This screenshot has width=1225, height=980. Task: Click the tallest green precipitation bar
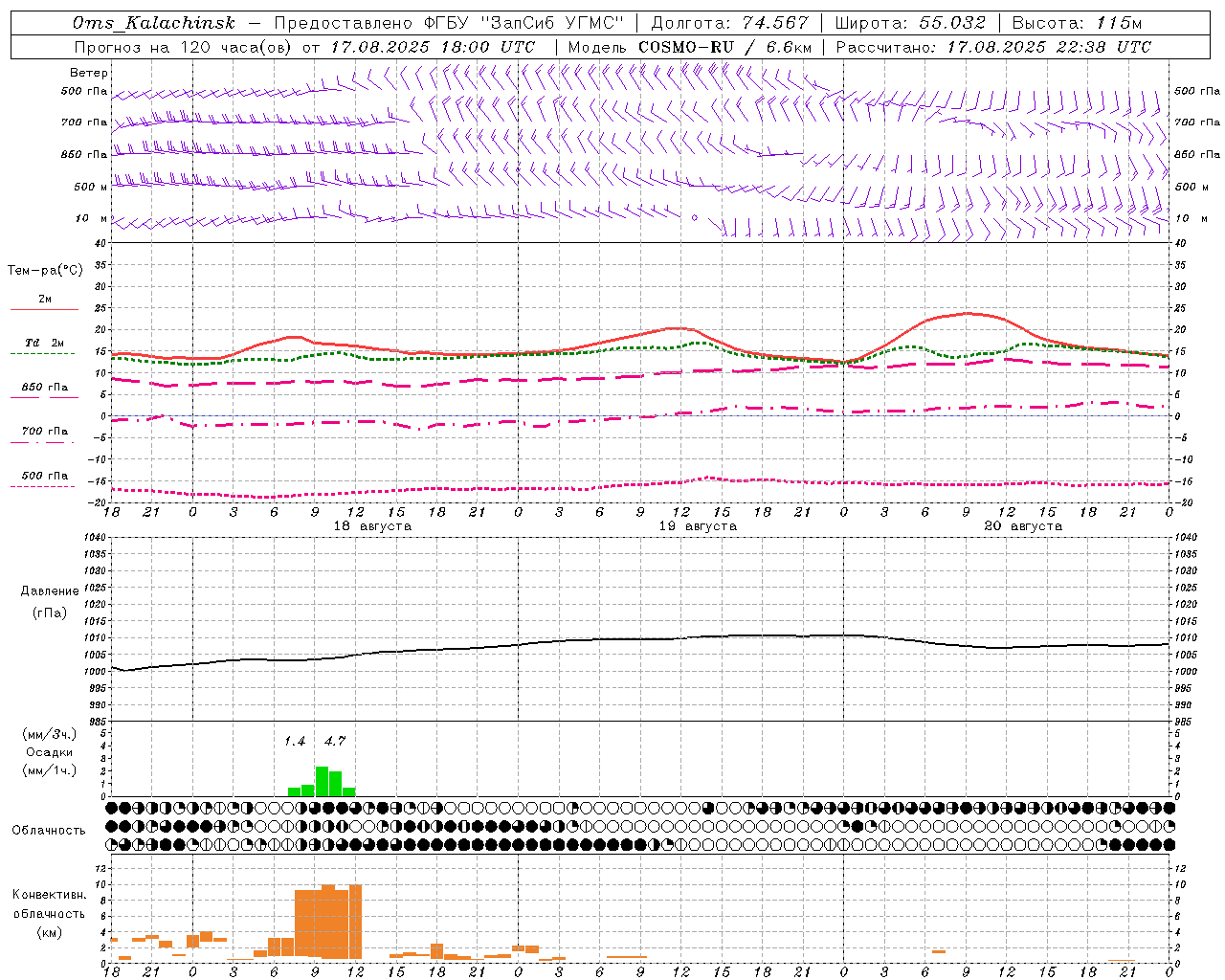[322, 782]
